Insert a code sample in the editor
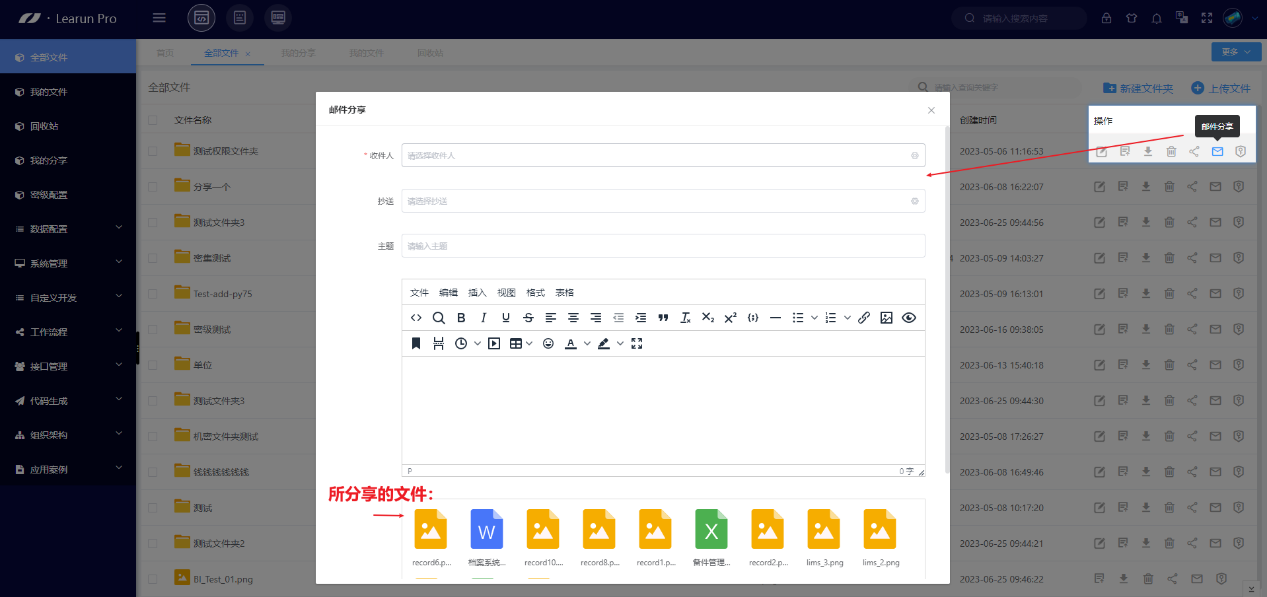This screenshot has width=1267, height=597. [x=753, y=318]
